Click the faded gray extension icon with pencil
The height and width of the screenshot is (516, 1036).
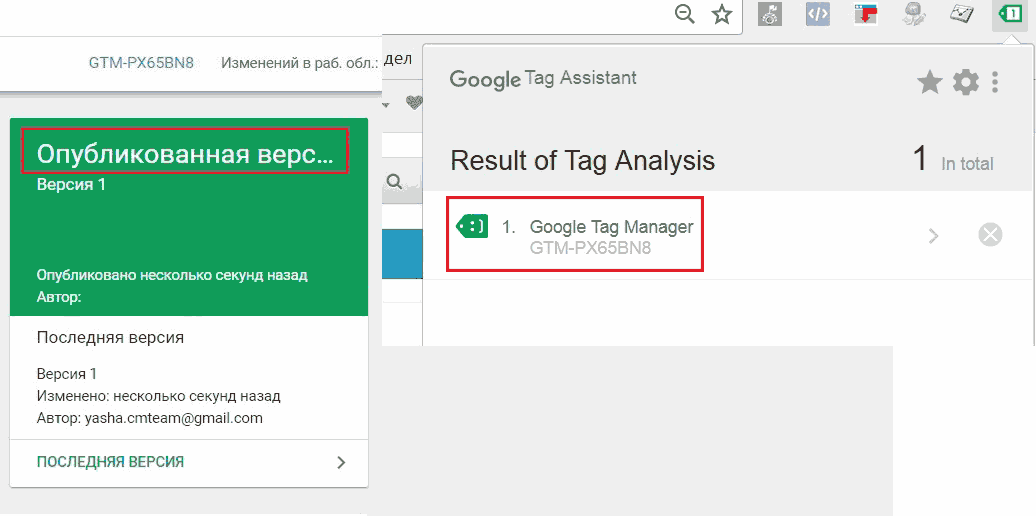tap(914, 15)
